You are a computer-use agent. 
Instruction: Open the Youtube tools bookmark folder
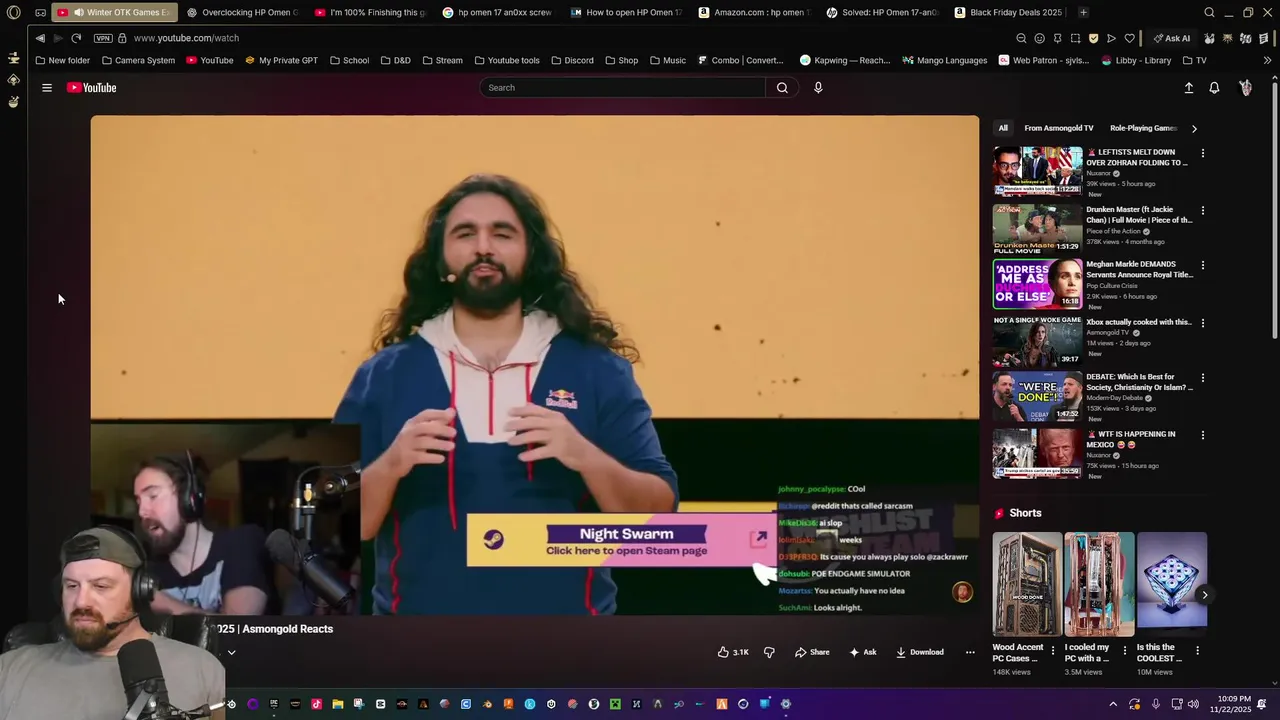tap(507, 60)
